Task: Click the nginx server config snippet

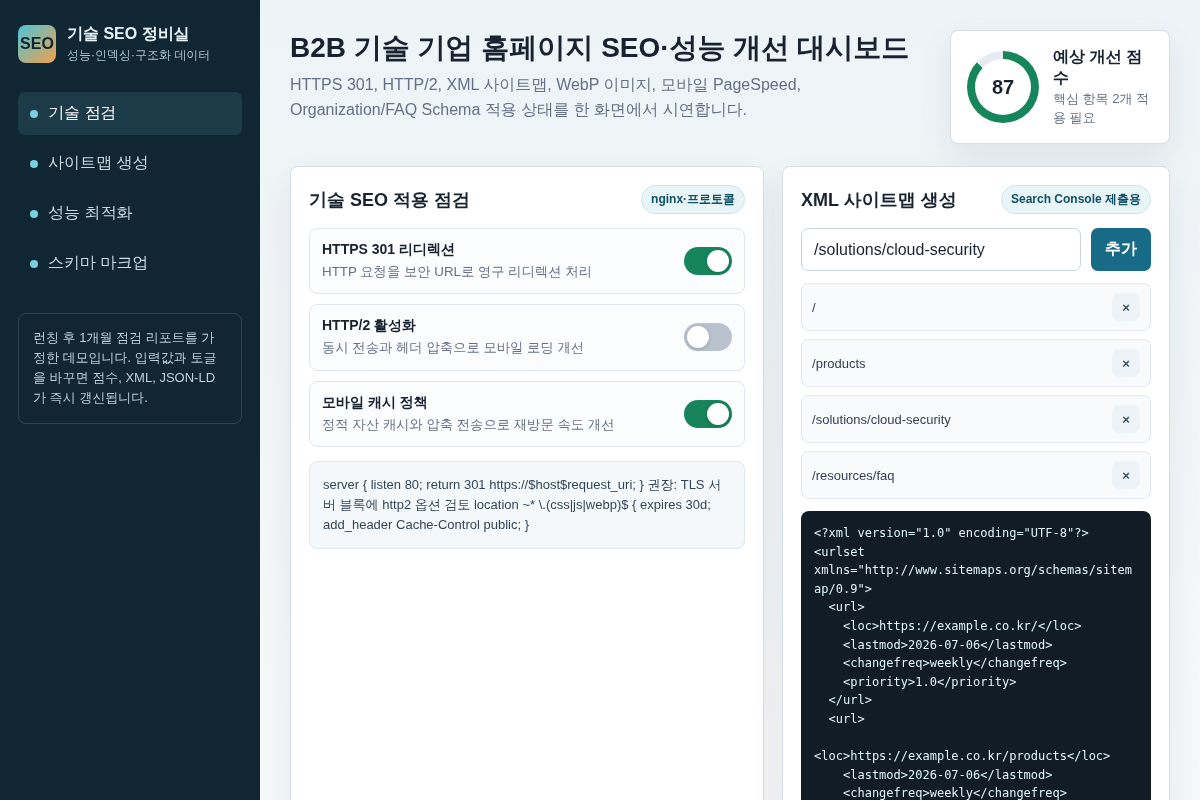Action: pos(527,505)
